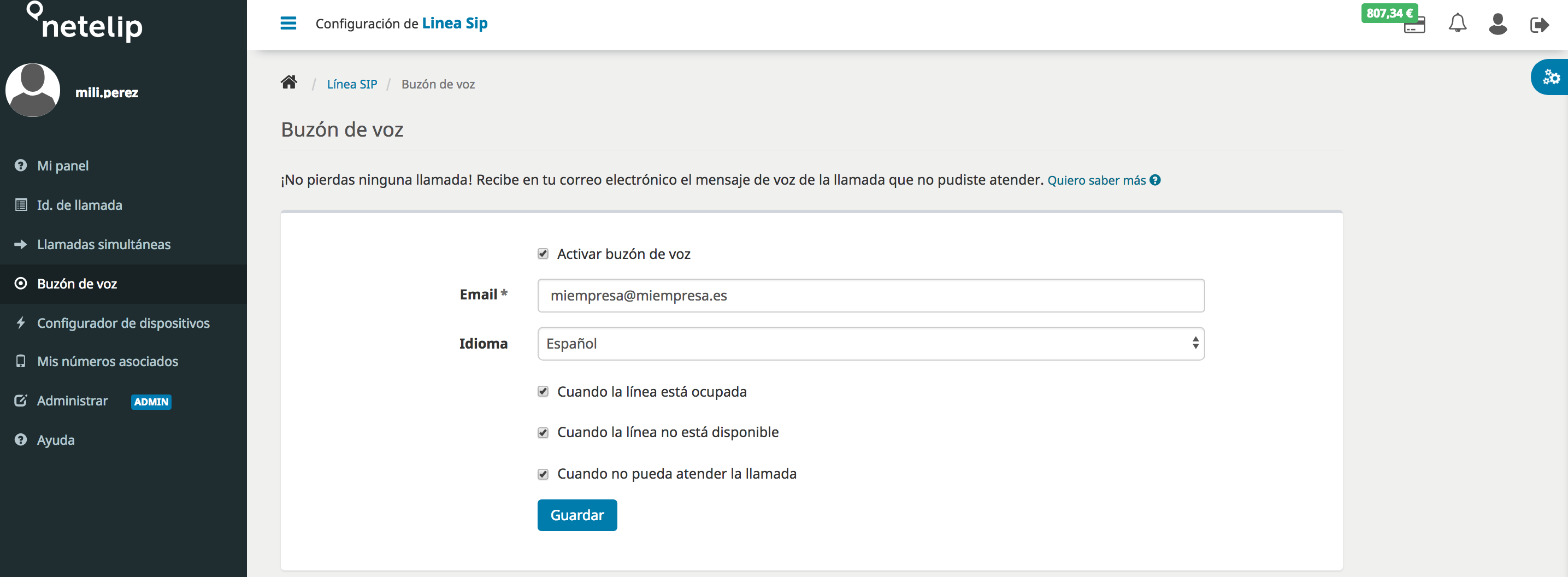Uncheck Cuando la línea está ocupada
The image size is (1568, 577).
tap(543, 391)
